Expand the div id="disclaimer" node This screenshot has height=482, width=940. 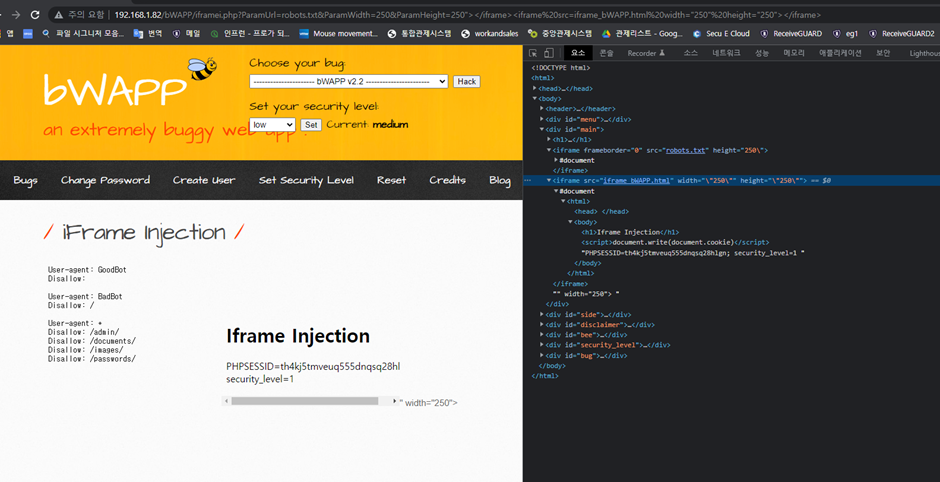(542, 324)
